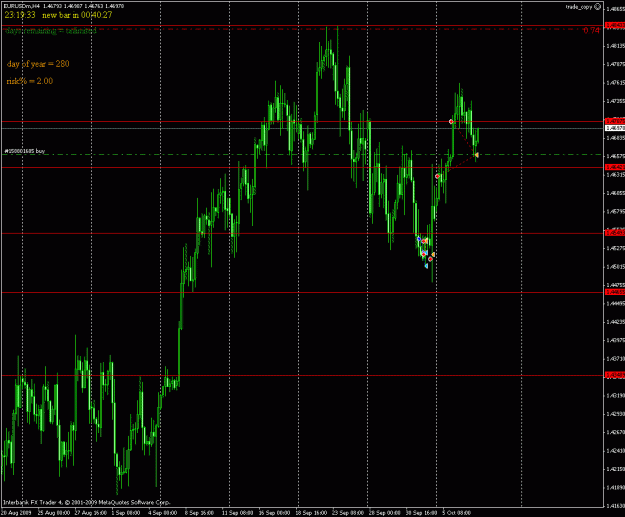Click the orange arrow marker on the buy line
The width and height of the screenshot is (625, 517).
click(476, 155)
